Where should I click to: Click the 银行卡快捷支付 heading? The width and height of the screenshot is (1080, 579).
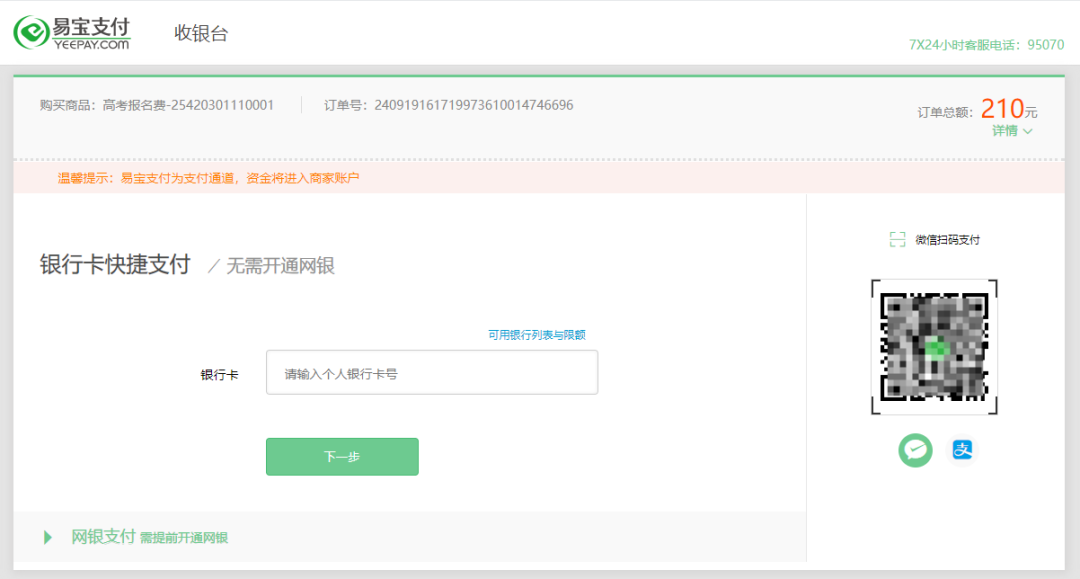[115, 264]
